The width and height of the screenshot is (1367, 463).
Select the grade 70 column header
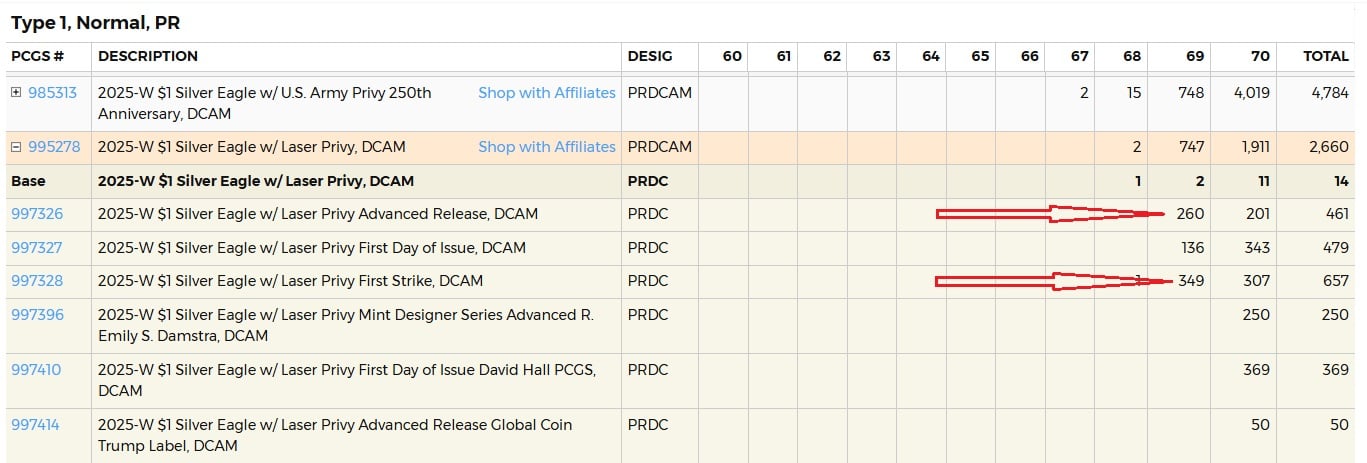tap(1260, 56)
